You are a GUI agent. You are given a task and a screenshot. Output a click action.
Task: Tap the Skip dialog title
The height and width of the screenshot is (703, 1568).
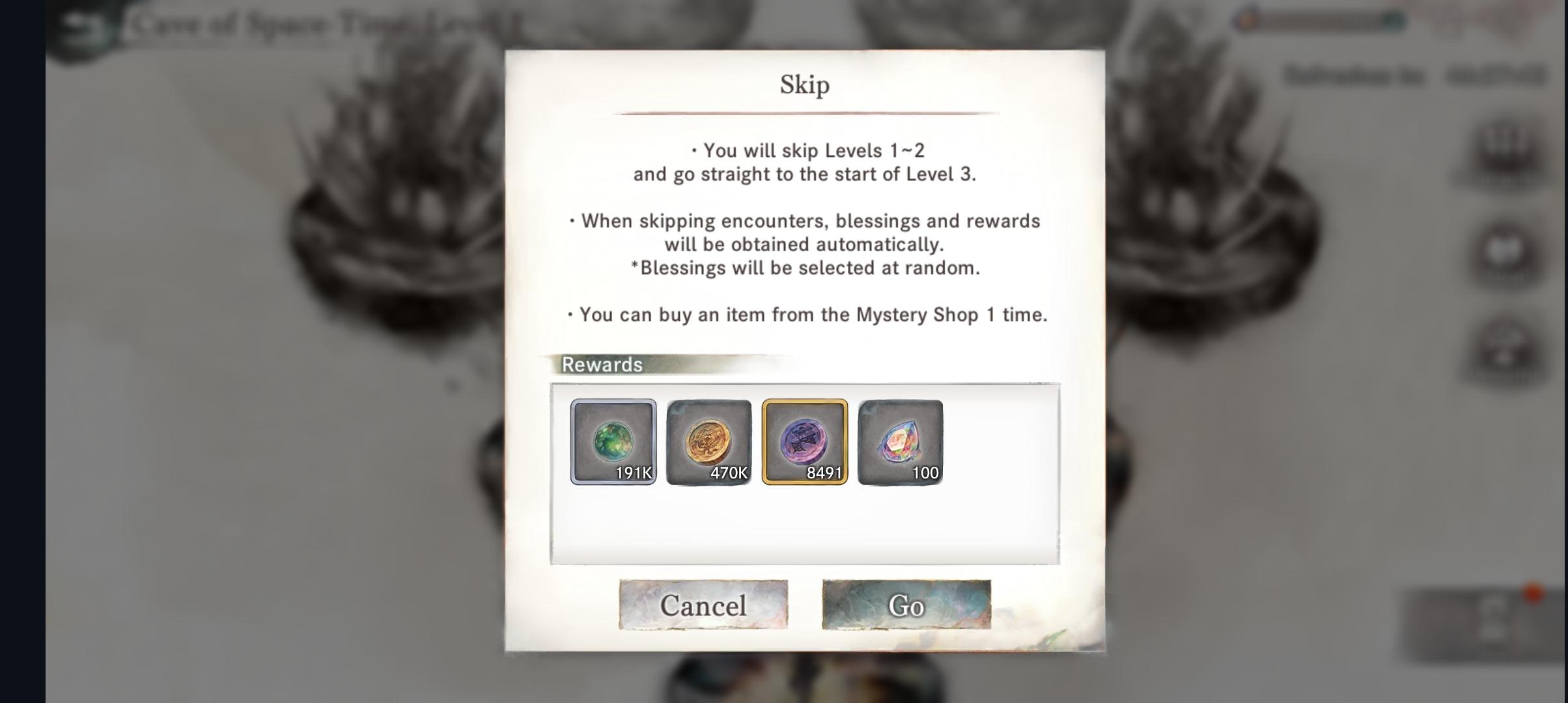(x=805, y=85)
